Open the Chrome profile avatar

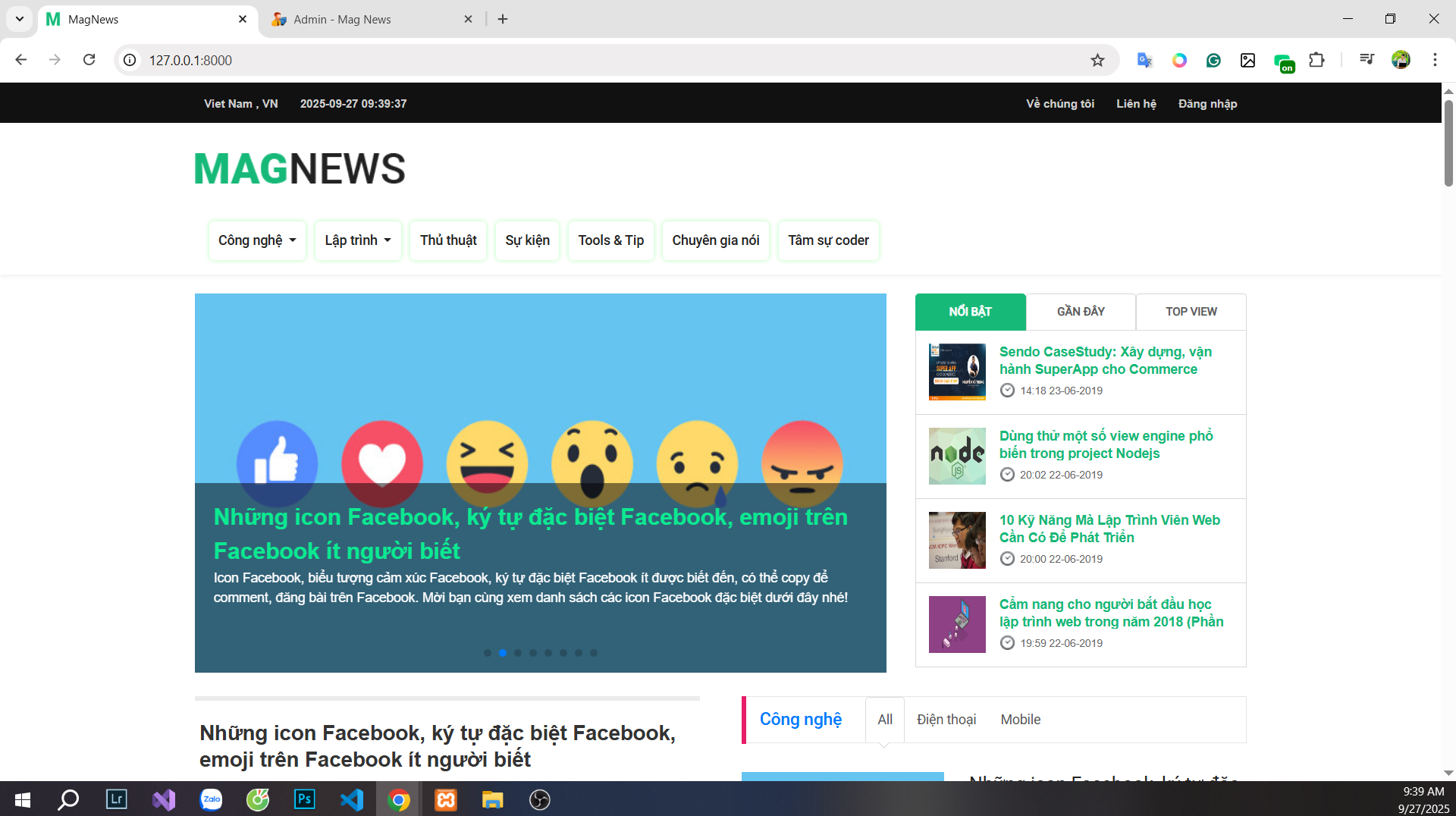coord(1401,60)
